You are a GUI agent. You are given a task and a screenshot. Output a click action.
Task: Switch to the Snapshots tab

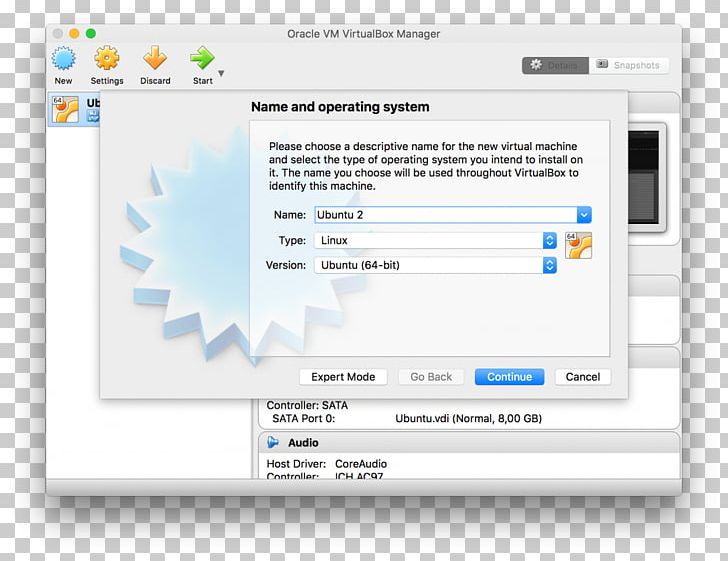pos(629,65)
